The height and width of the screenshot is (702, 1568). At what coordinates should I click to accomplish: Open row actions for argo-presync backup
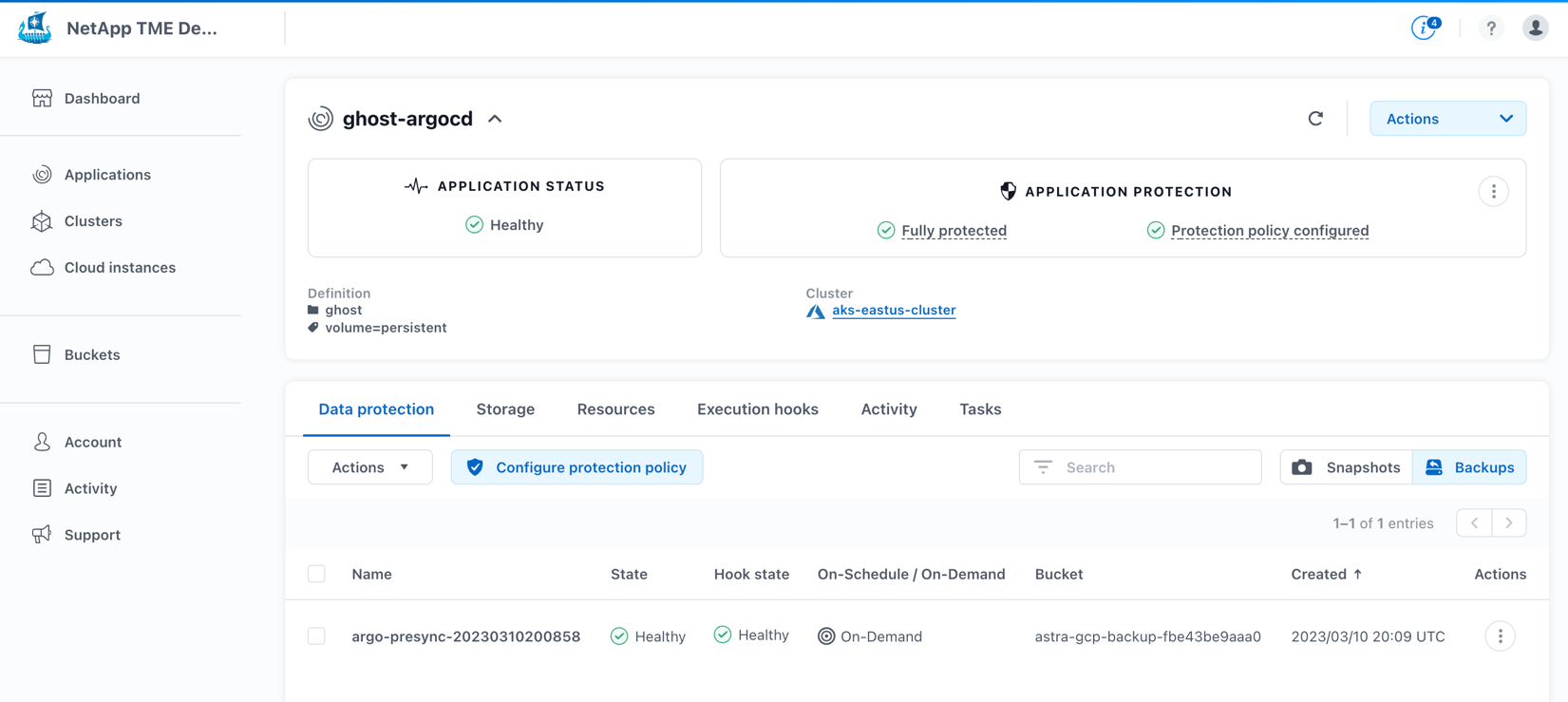coord(1501,636)
